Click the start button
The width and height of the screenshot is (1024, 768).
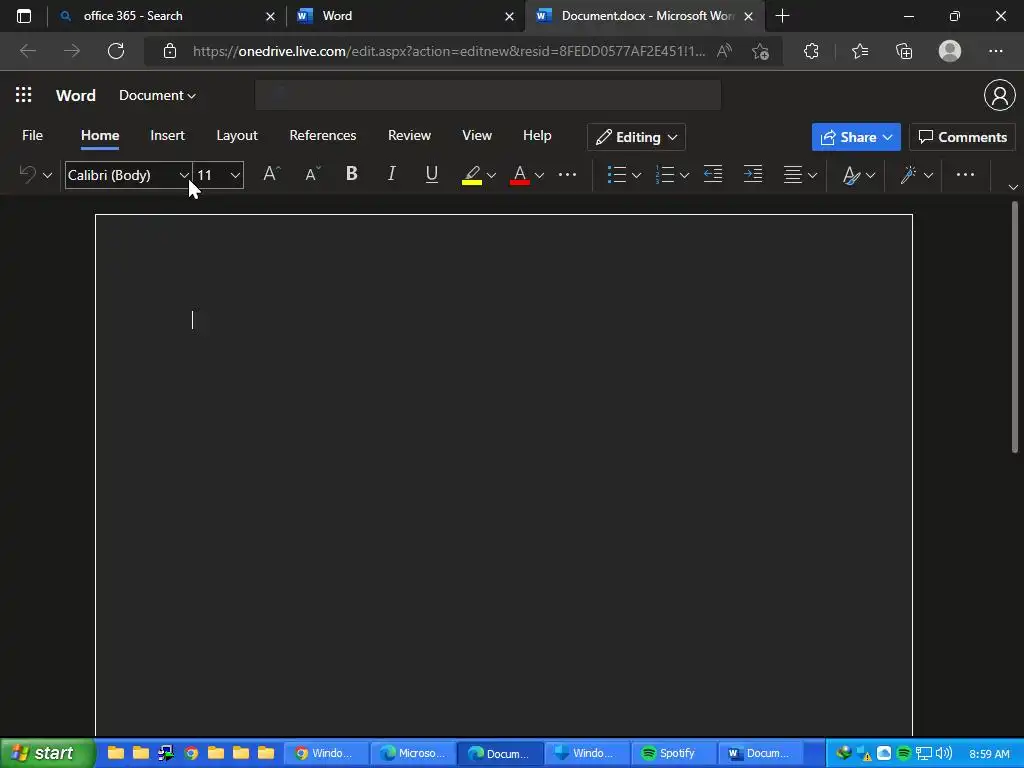click(x=47, y=753)
